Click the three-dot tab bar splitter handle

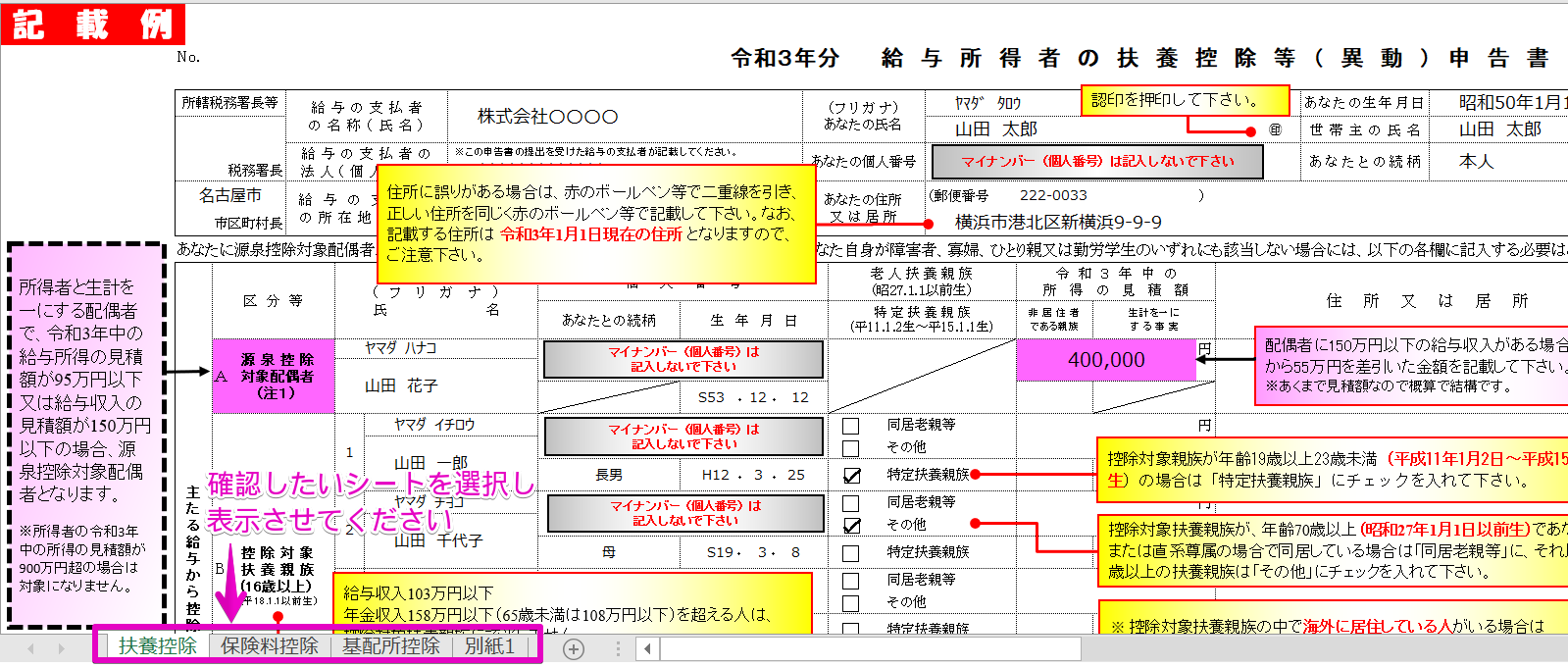click(x=618, y=648)
